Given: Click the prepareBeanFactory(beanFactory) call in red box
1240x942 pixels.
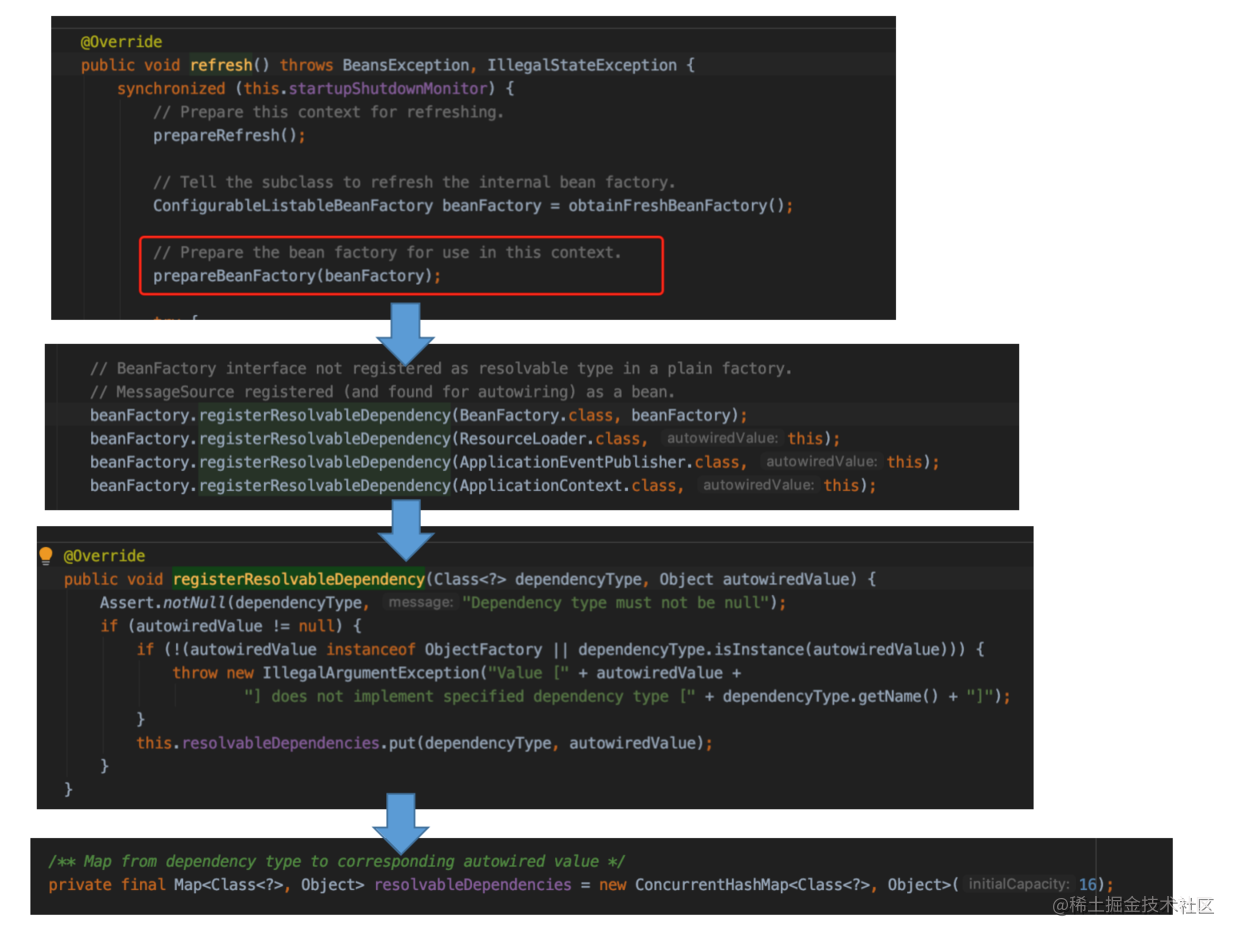Looking at the screenshot, I should click(296, 276).
